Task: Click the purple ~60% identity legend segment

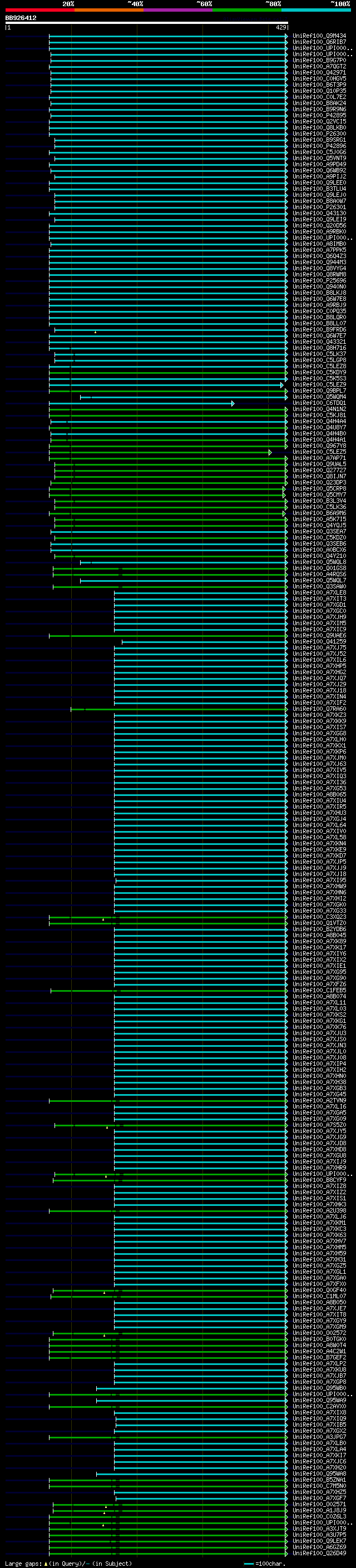Action: coord(179,11)
